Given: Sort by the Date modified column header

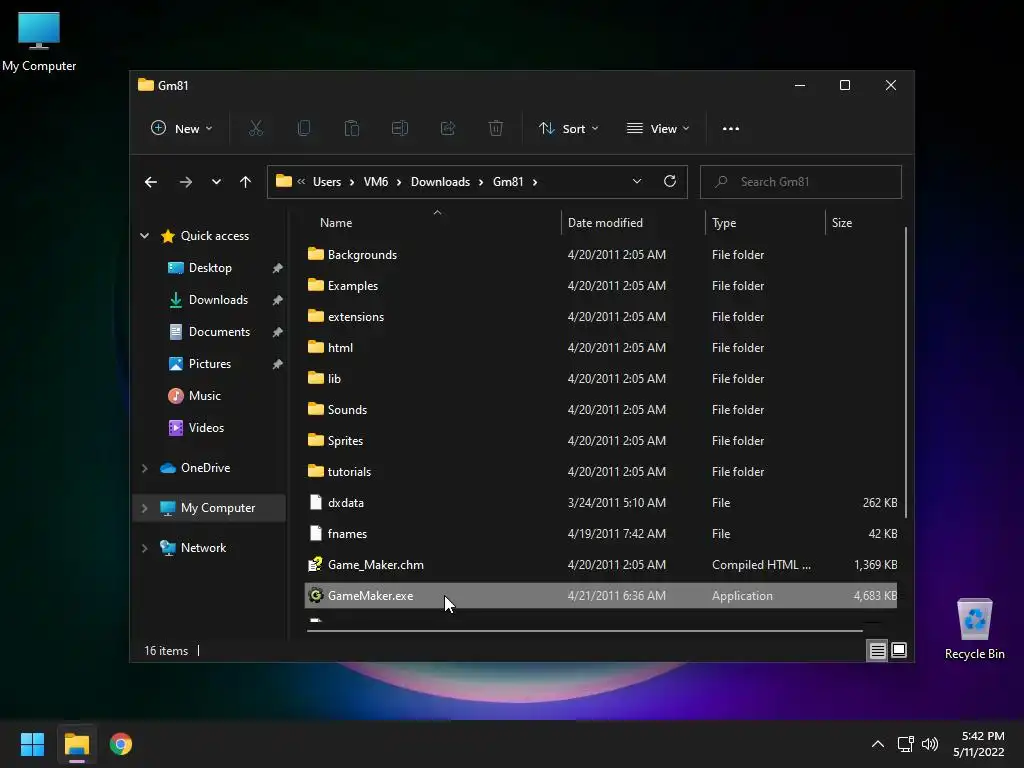Looking at the screenshot, I should [x=633, y=223].
